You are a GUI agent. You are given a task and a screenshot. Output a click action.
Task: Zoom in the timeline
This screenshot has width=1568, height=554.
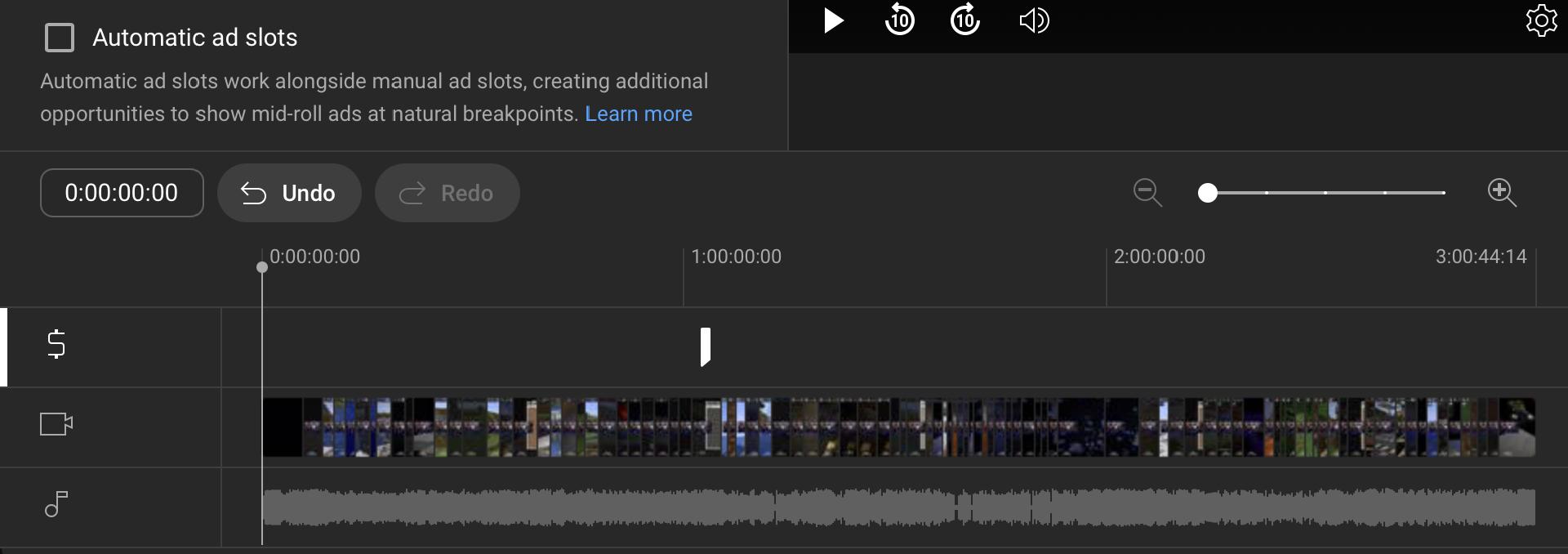click(1502, 193)
